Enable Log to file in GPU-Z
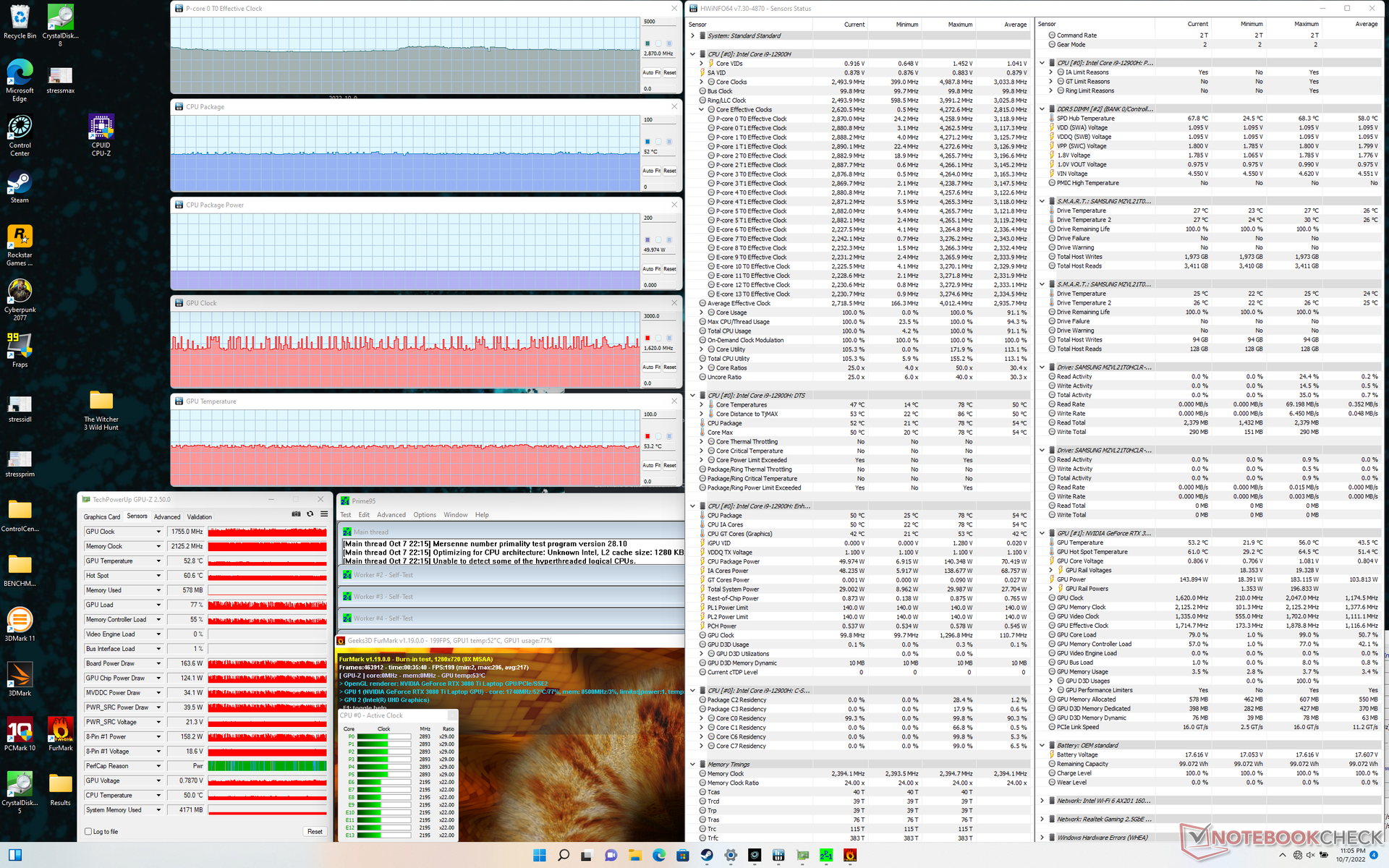Screen dimensions: 1389x868 (x=88, y=832)
